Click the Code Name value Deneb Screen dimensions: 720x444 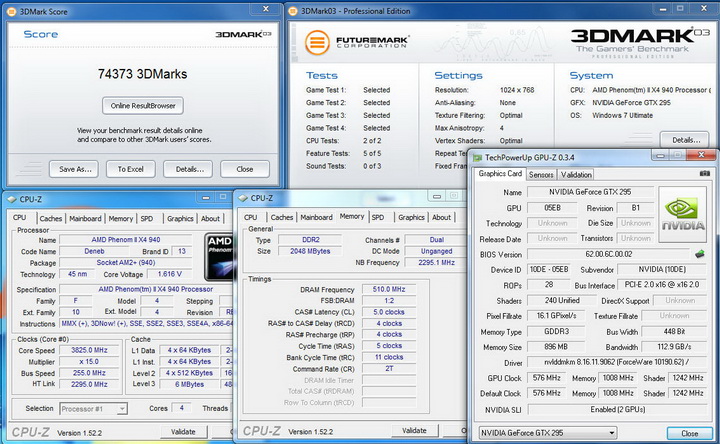tap(94, 251)
